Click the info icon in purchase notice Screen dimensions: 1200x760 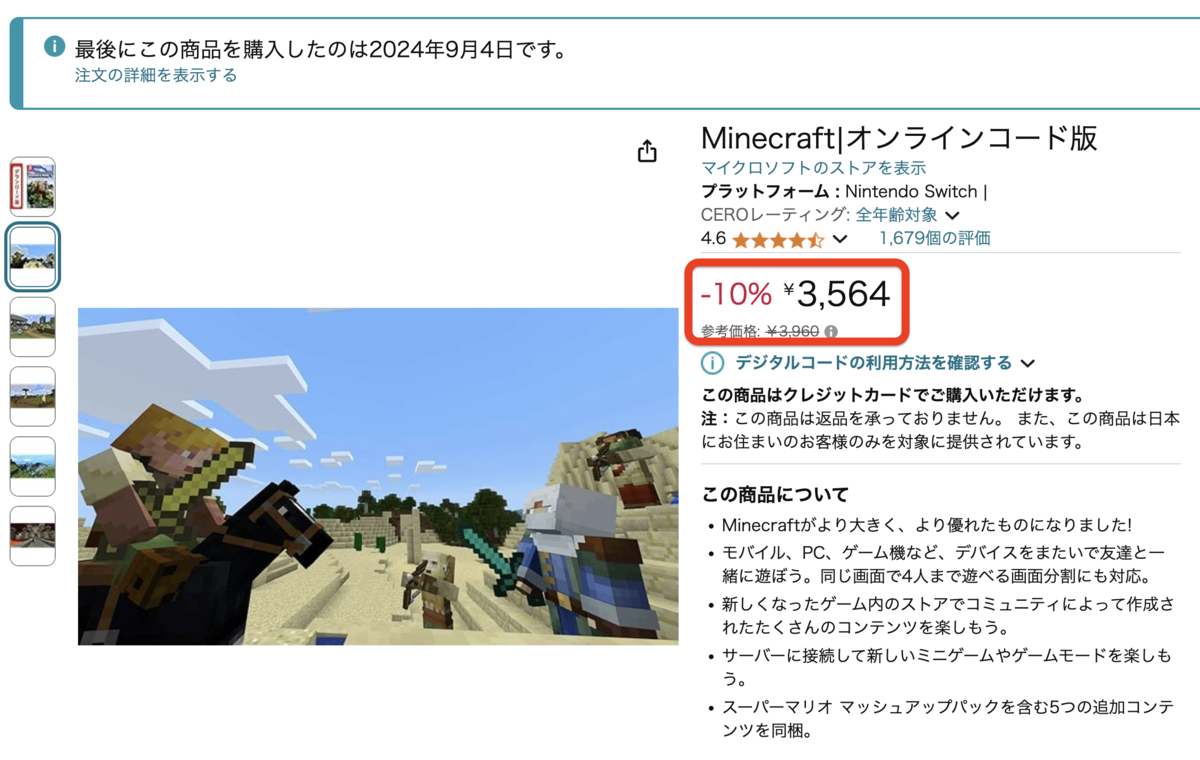[53, 47]
